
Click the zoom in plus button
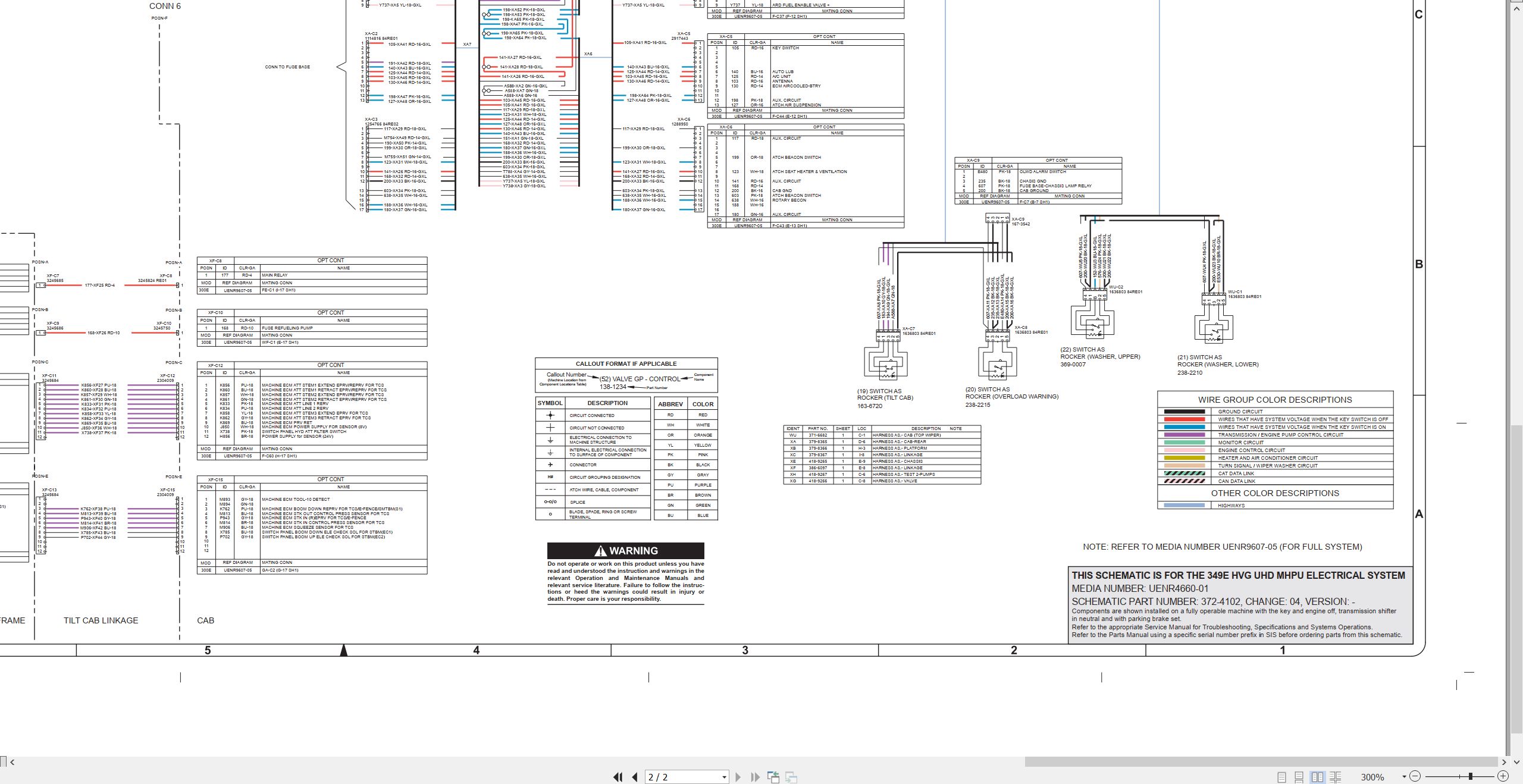click(1503, 776)
